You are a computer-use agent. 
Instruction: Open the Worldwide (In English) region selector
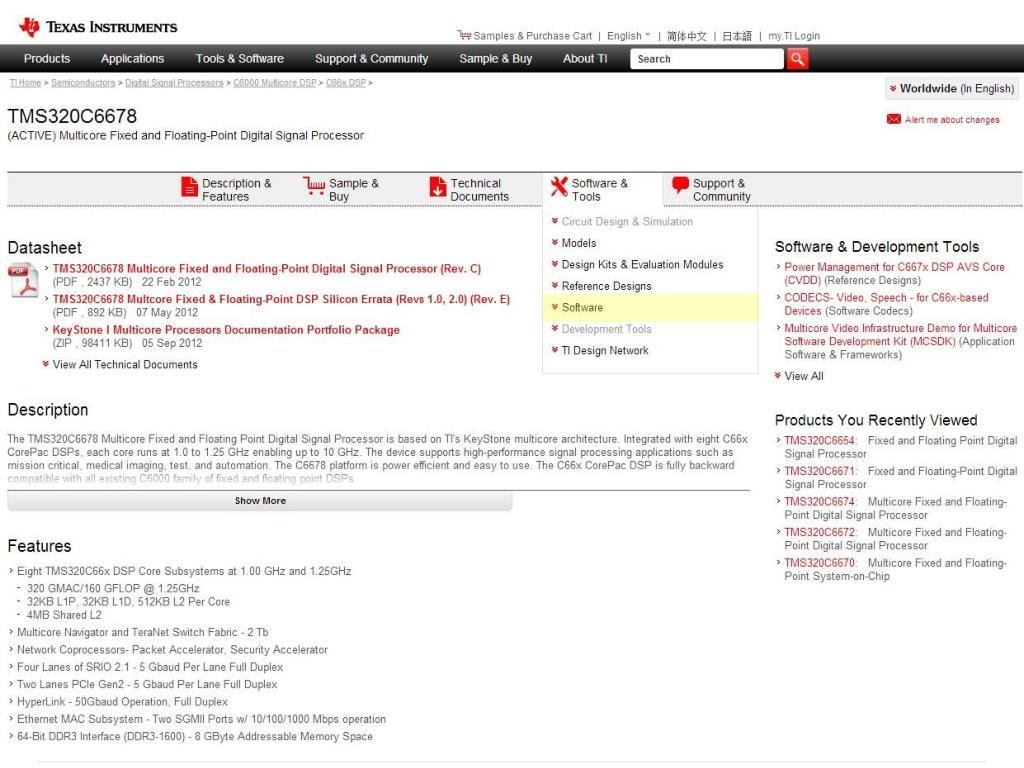click(952, 88)
